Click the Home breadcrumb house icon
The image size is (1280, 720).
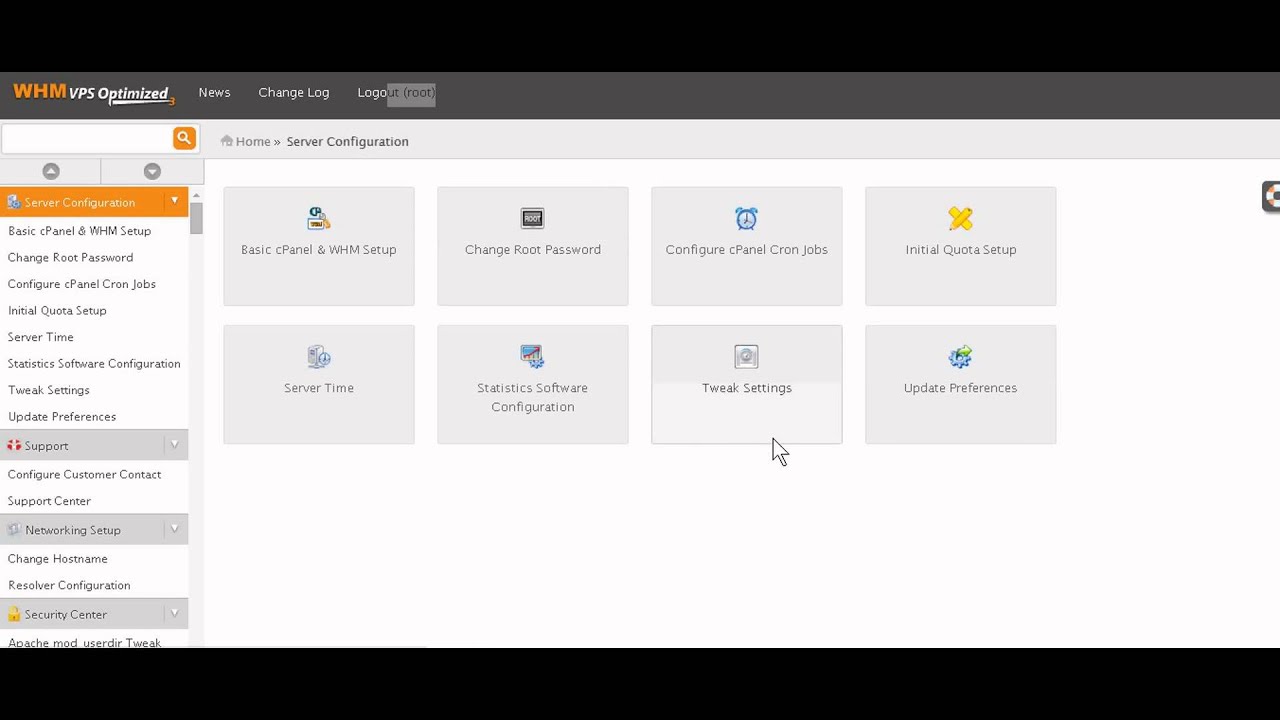227,141
